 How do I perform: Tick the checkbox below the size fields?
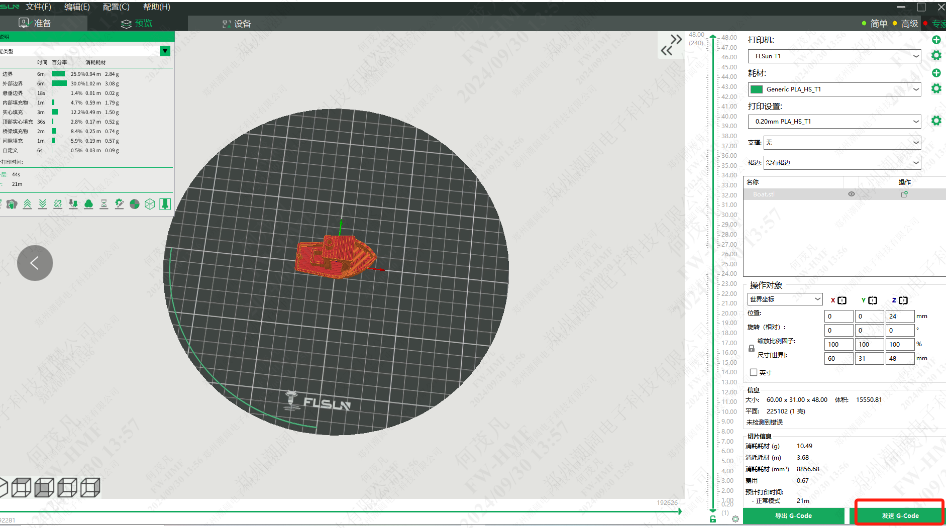(x=753, y=372)
